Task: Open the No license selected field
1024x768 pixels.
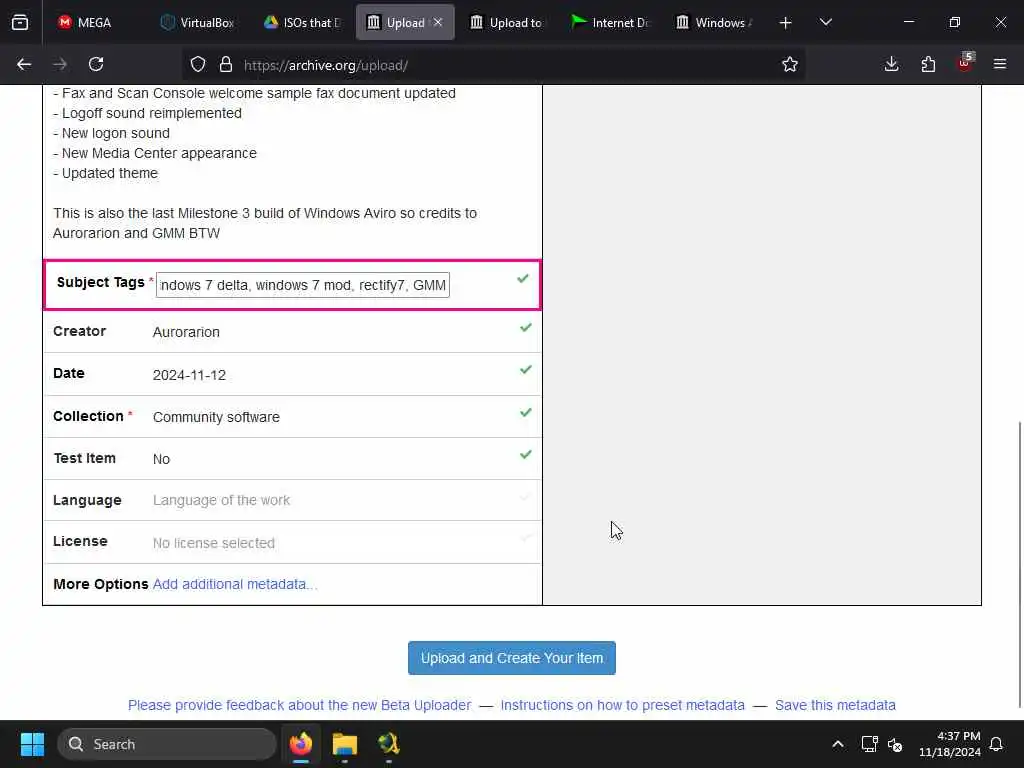Action: 214,543
